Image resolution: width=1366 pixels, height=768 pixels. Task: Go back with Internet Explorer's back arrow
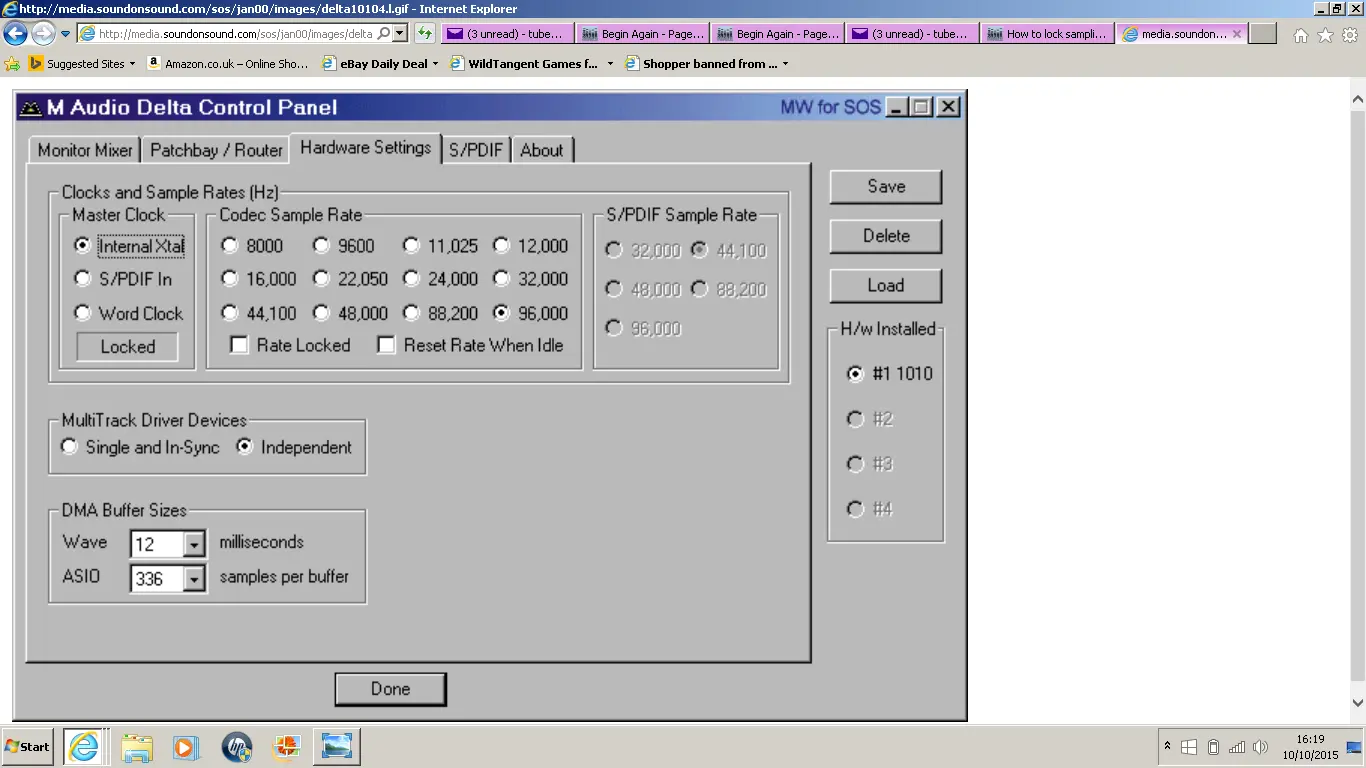coord(15,33)
